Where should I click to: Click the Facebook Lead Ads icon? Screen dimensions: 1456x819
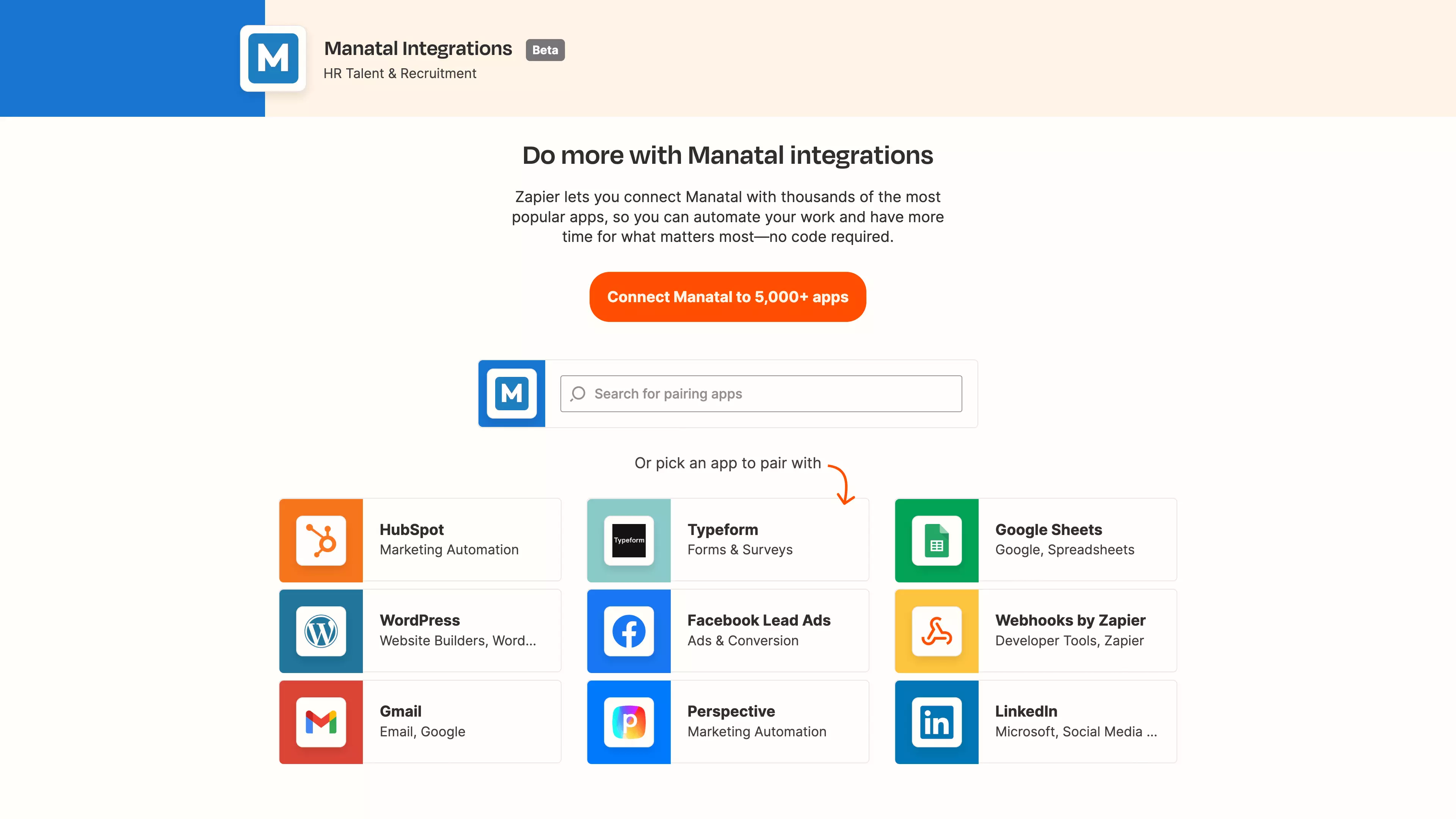629,631
